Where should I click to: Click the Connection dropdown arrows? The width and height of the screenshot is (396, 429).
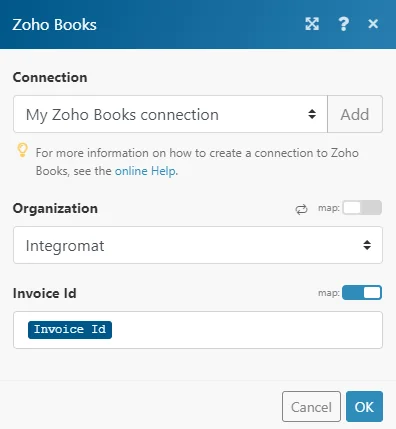pyautogui.click(x=312, y=114)
